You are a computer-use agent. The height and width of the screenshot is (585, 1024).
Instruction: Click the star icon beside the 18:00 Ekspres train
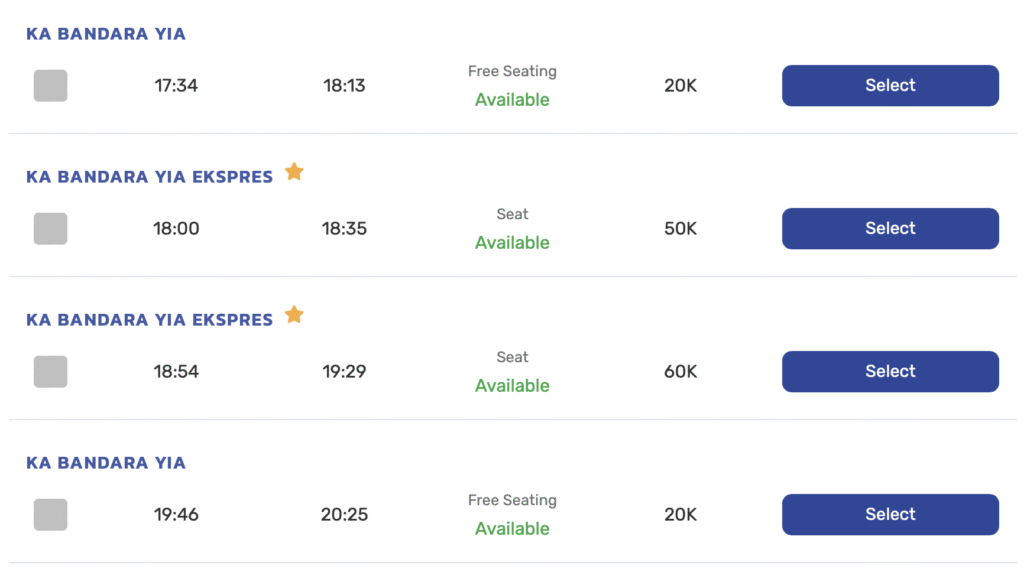coord(294,172)
